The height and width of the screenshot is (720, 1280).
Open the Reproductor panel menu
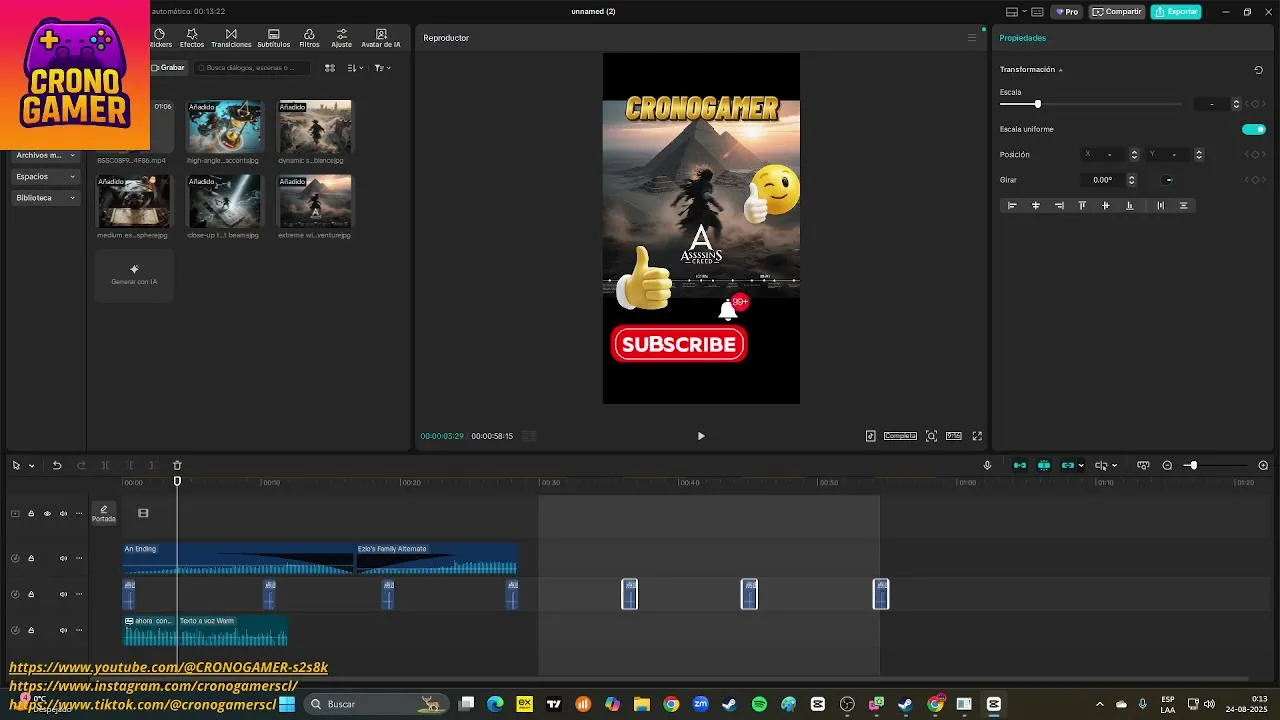[971, 38]
